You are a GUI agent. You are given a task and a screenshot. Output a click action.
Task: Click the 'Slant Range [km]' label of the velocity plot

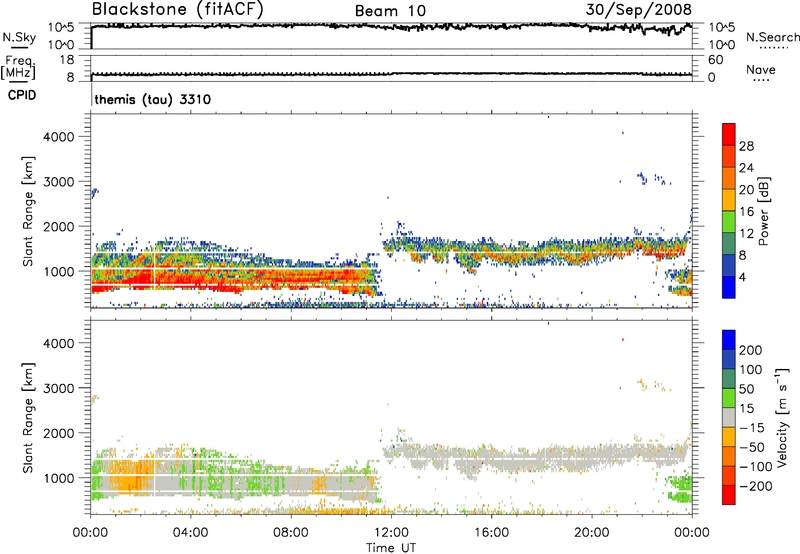point(28,418)
